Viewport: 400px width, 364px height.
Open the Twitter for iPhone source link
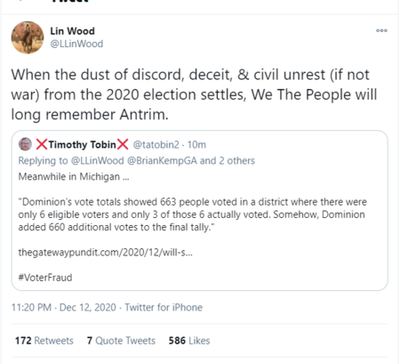tap(163, 307)
